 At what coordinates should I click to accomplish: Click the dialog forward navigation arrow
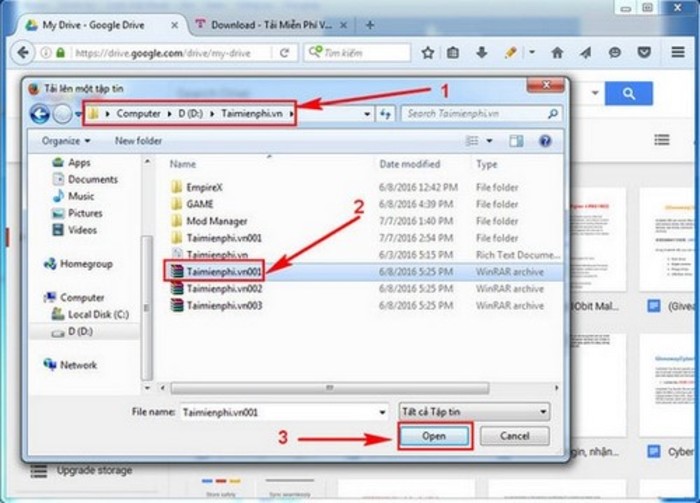(62, 114)
